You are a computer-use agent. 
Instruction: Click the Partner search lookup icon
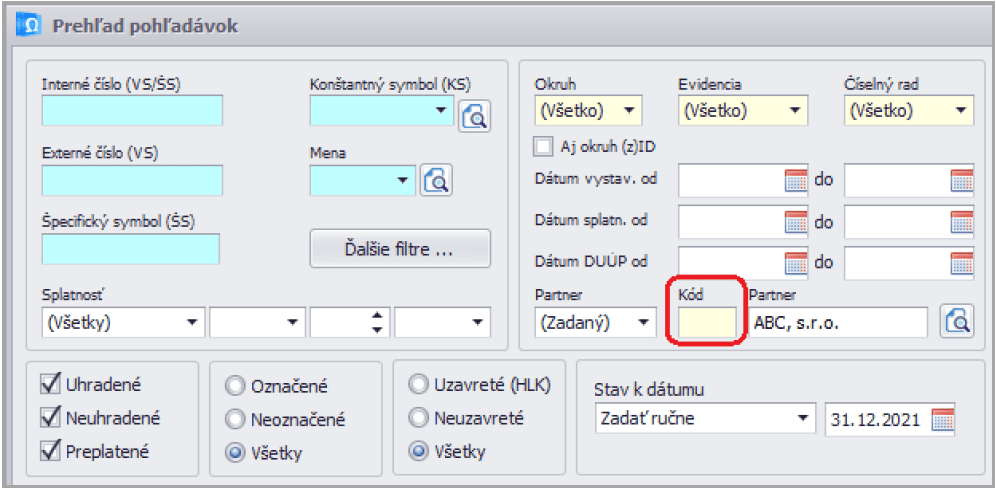click(958, 322)
